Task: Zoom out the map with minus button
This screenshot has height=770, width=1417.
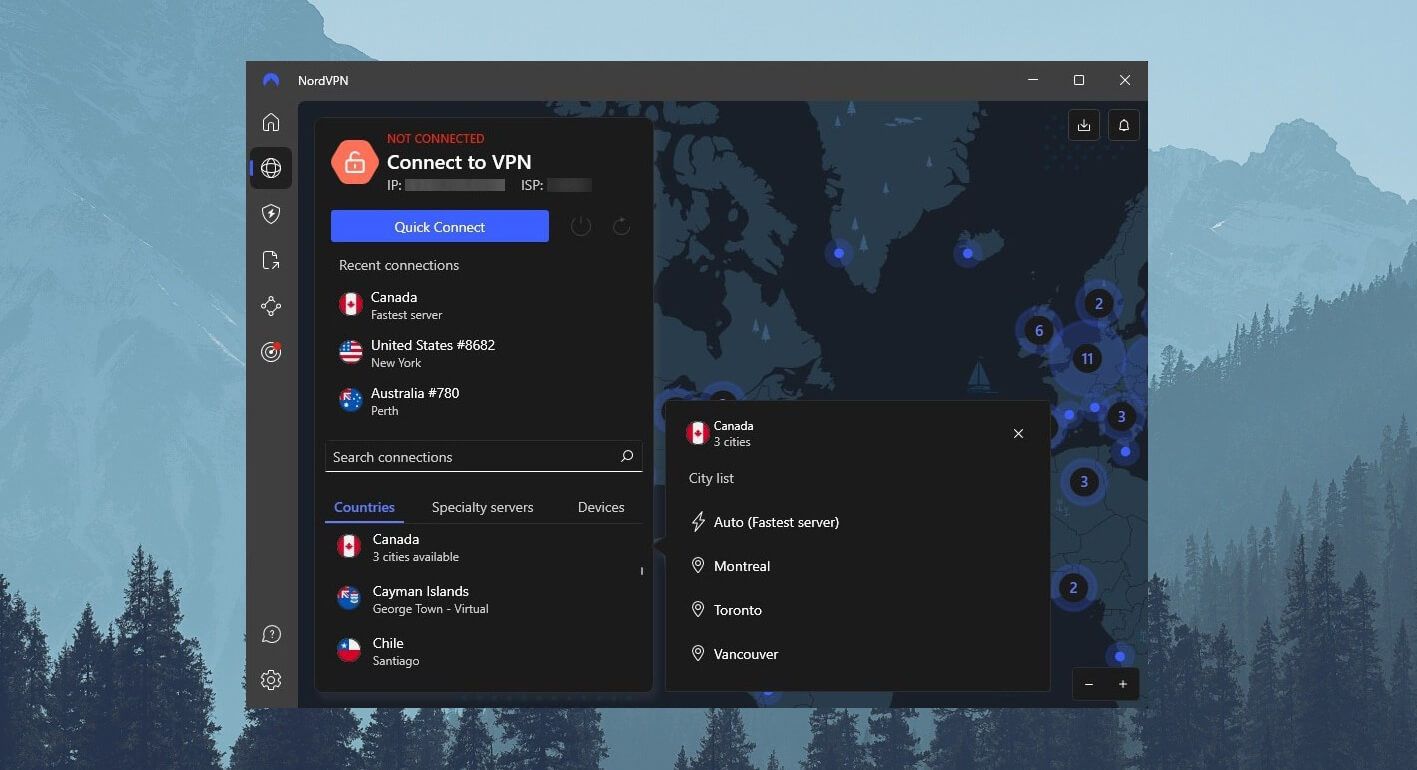Action: click(1089, 684)
